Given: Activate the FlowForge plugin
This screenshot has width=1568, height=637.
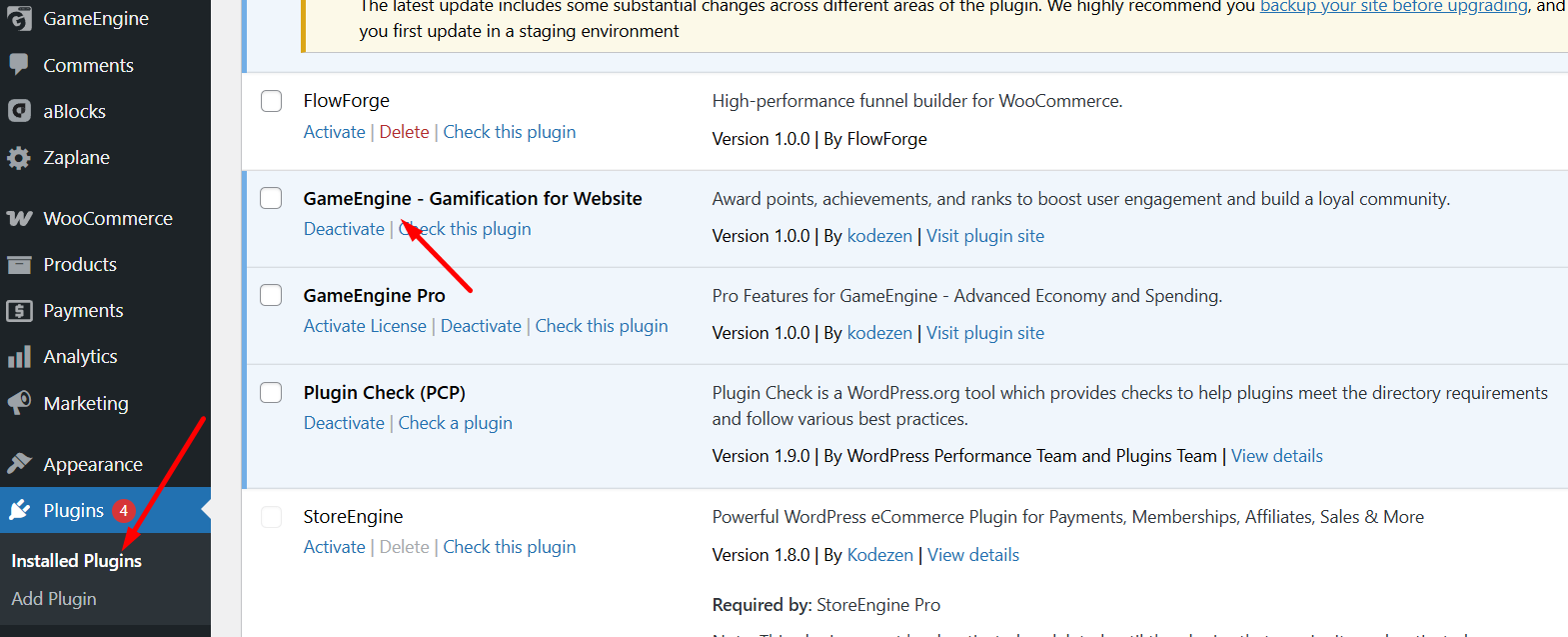Looking at the screenshot, I should tap(334, 132).
